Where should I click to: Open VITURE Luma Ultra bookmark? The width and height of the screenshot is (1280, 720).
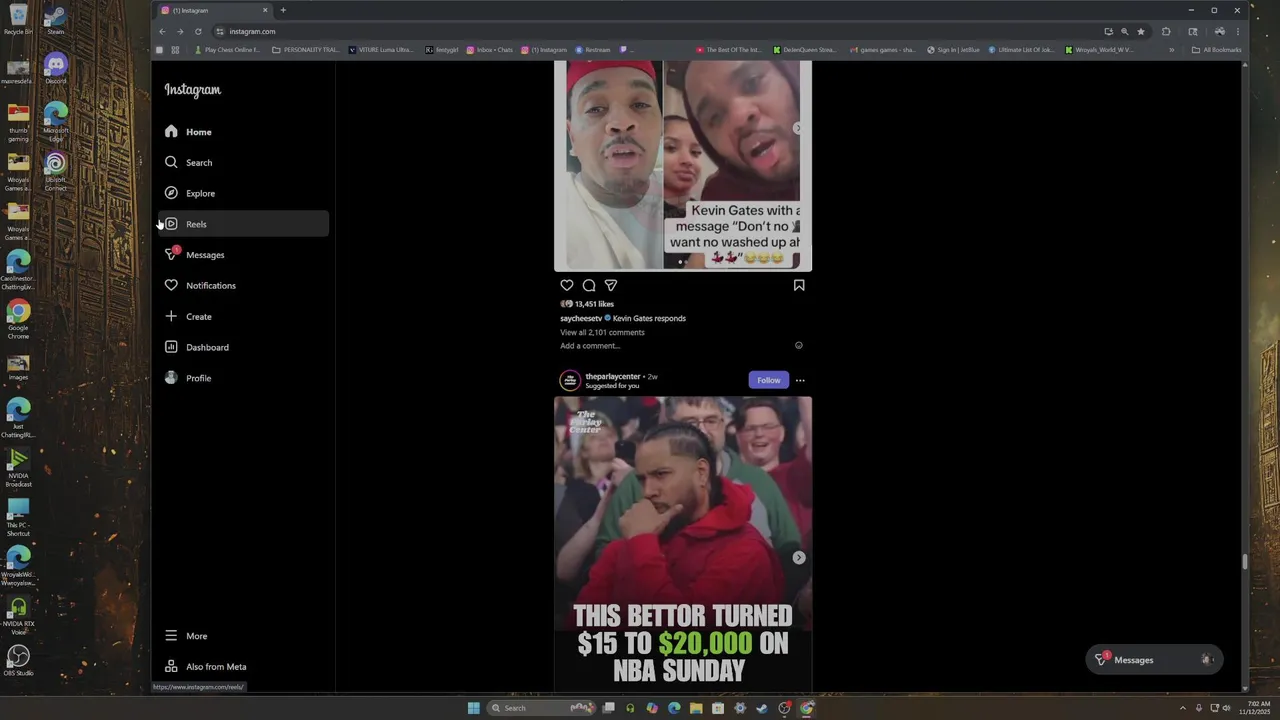(x=382, y=50)
